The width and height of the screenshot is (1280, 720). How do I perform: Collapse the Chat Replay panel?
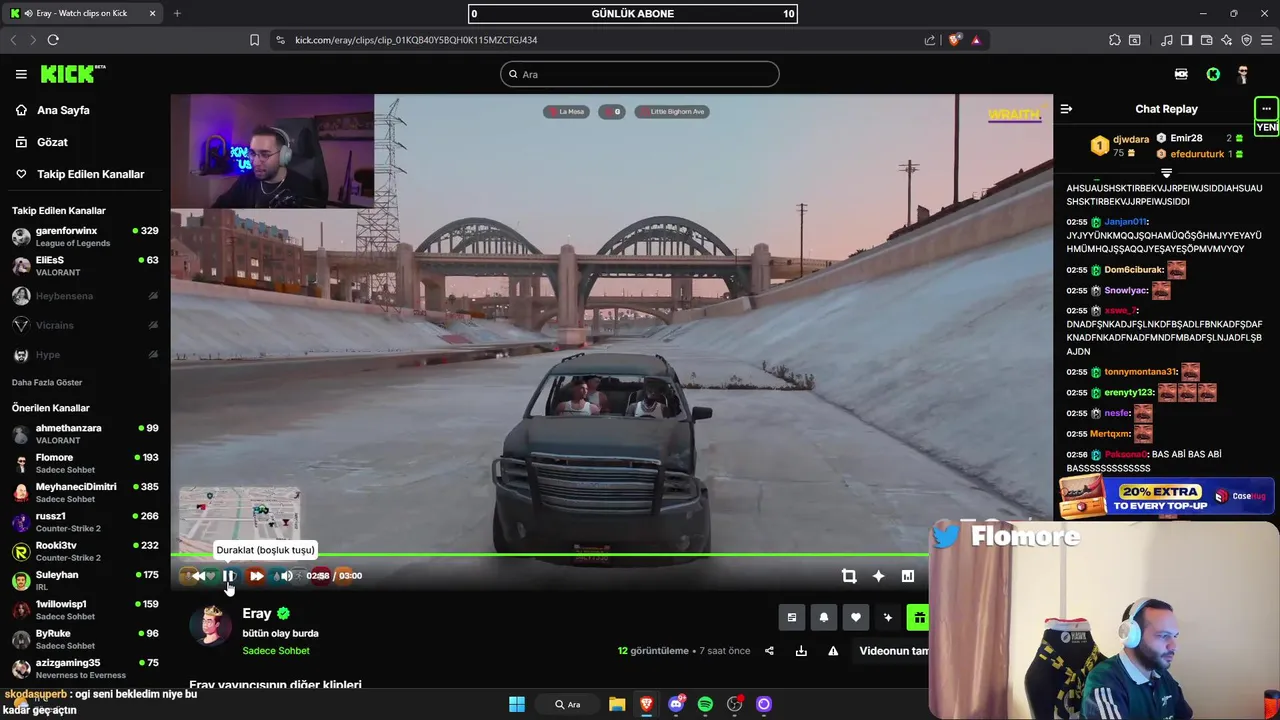click(x=1066, y=109)
